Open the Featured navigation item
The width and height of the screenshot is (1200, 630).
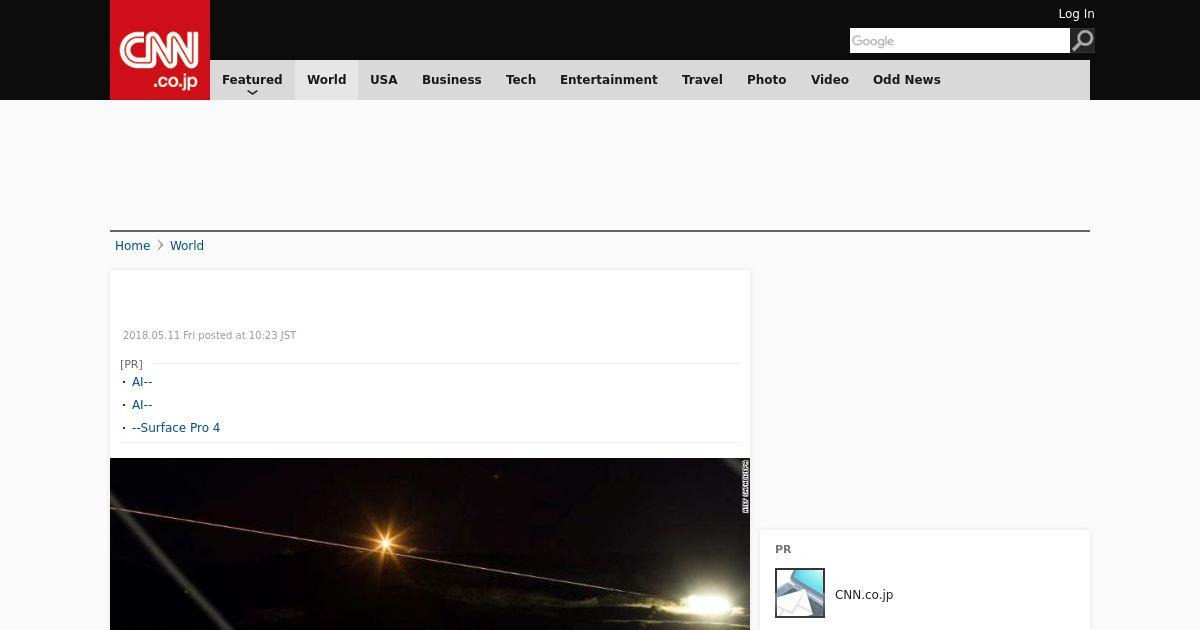252,80
